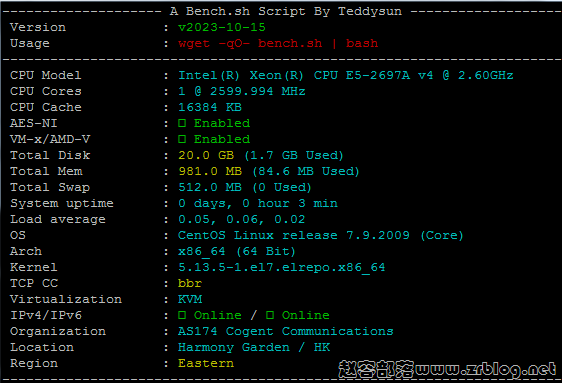Select location 'Harmony Garden / HK'
This screenshot has height=383, width=562.
point(254,348)
